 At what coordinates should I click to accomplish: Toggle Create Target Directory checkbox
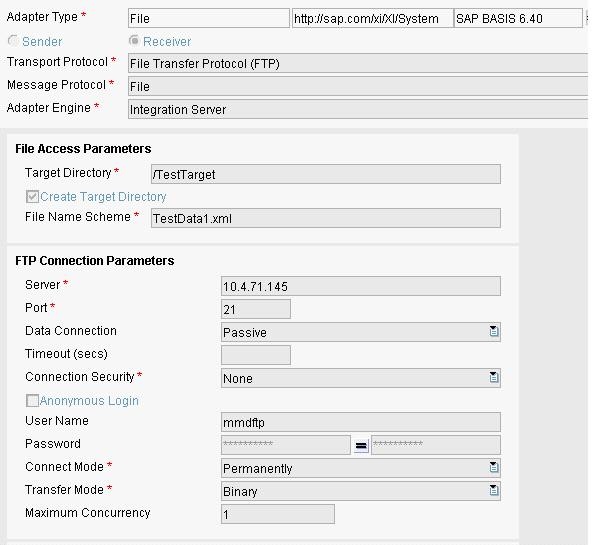32,196
